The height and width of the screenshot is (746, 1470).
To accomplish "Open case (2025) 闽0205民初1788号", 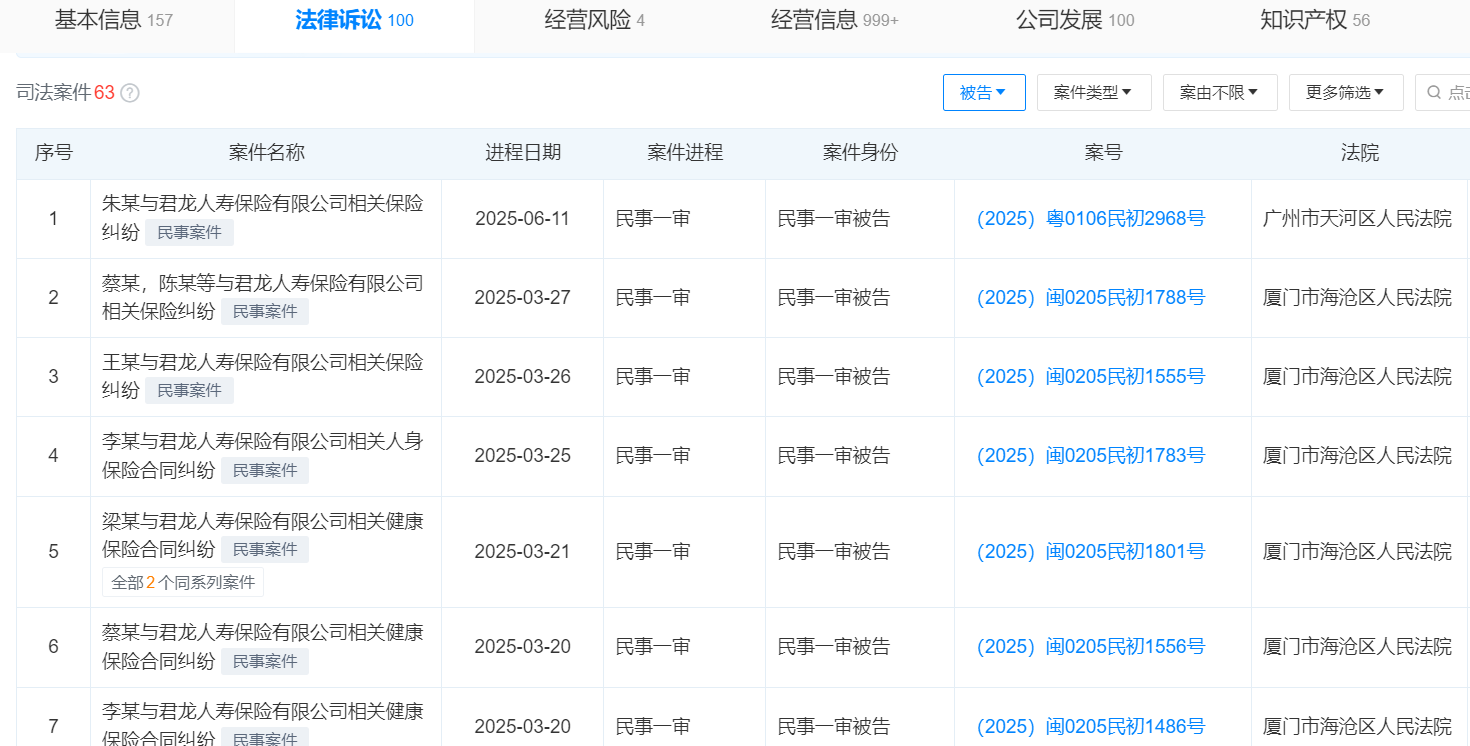I will pyautogui.click(x=1092, y=297).
